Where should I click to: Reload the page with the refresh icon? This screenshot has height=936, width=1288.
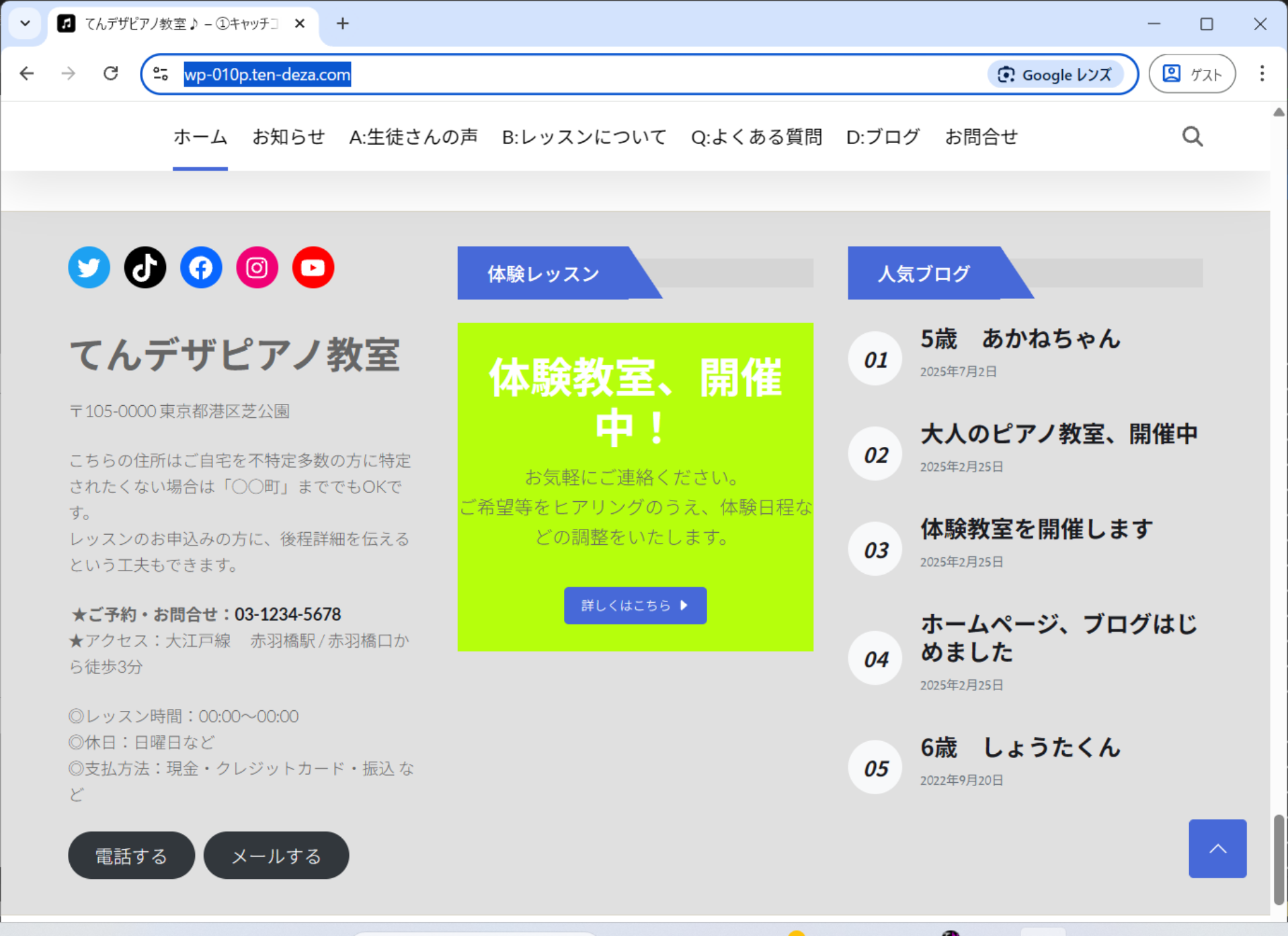[111, 74]
